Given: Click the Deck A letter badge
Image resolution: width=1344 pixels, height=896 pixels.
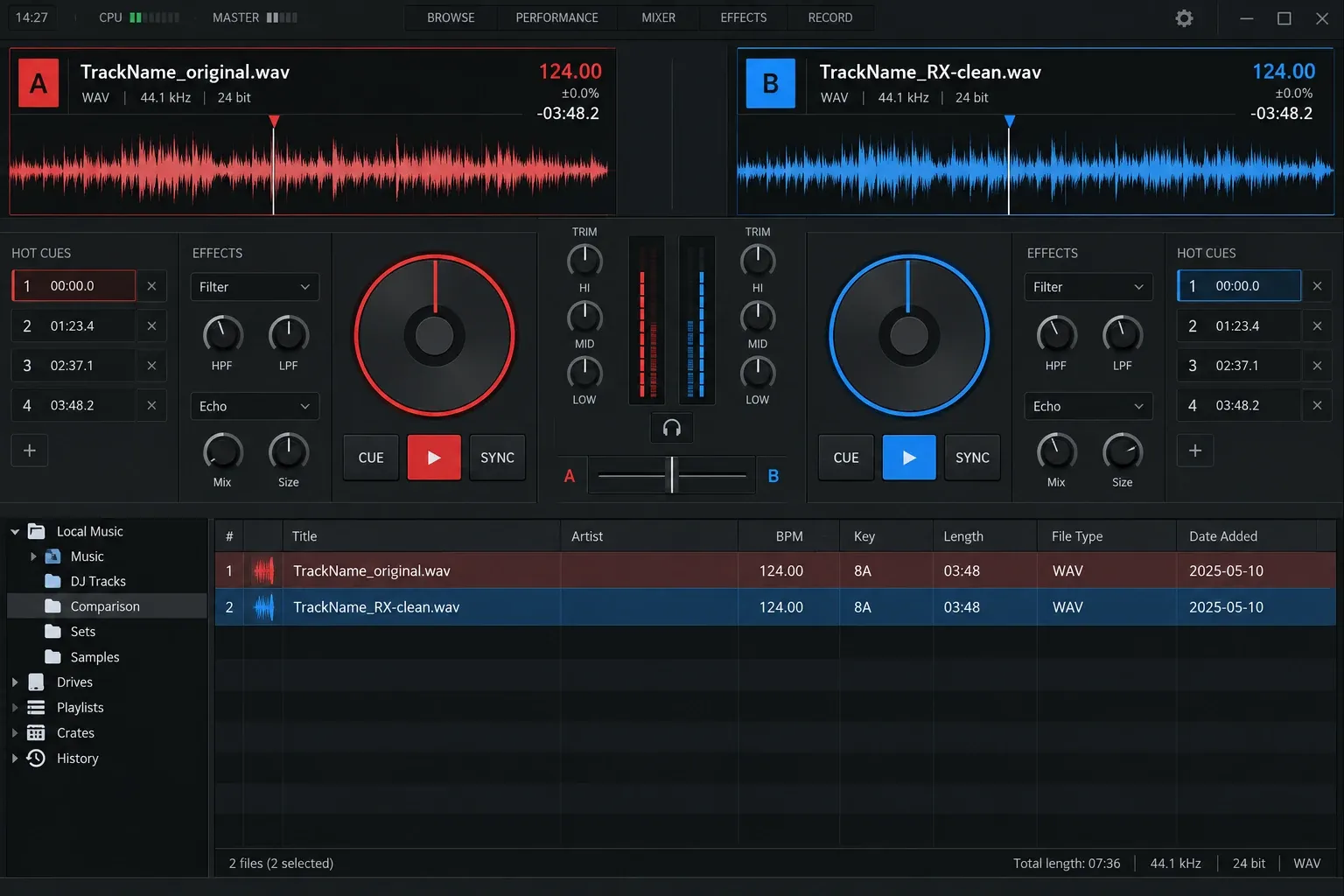Looking at the screenshot, I should 38,83.
